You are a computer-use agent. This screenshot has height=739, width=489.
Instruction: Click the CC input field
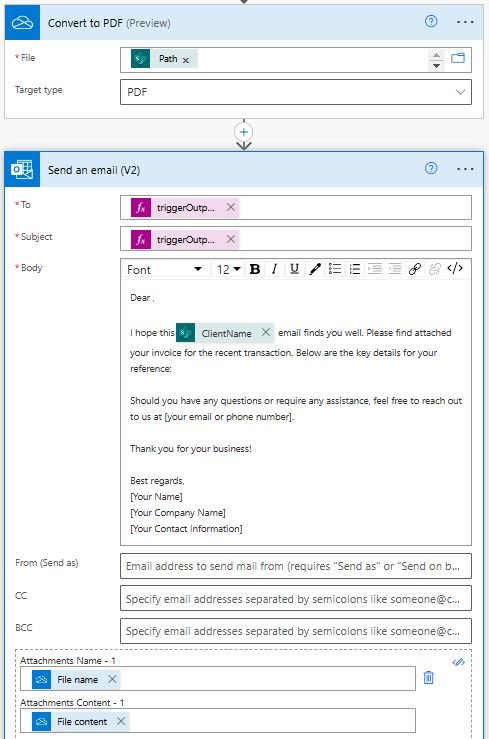tap(296, 599)
